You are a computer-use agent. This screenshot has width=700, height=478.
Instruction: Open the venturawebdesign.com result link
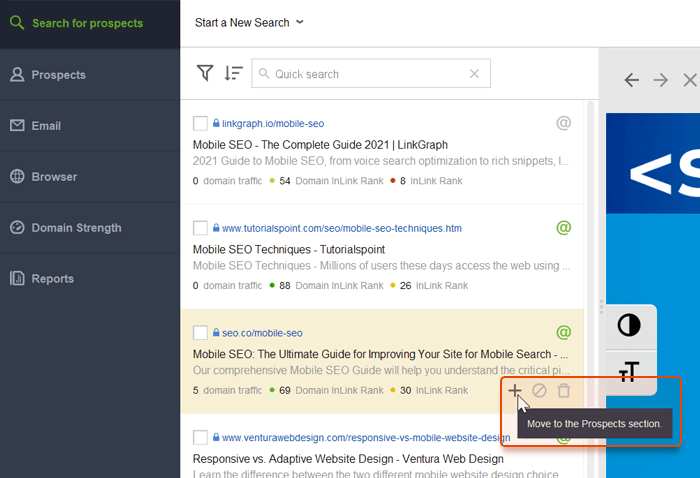(x=366, y=438)
